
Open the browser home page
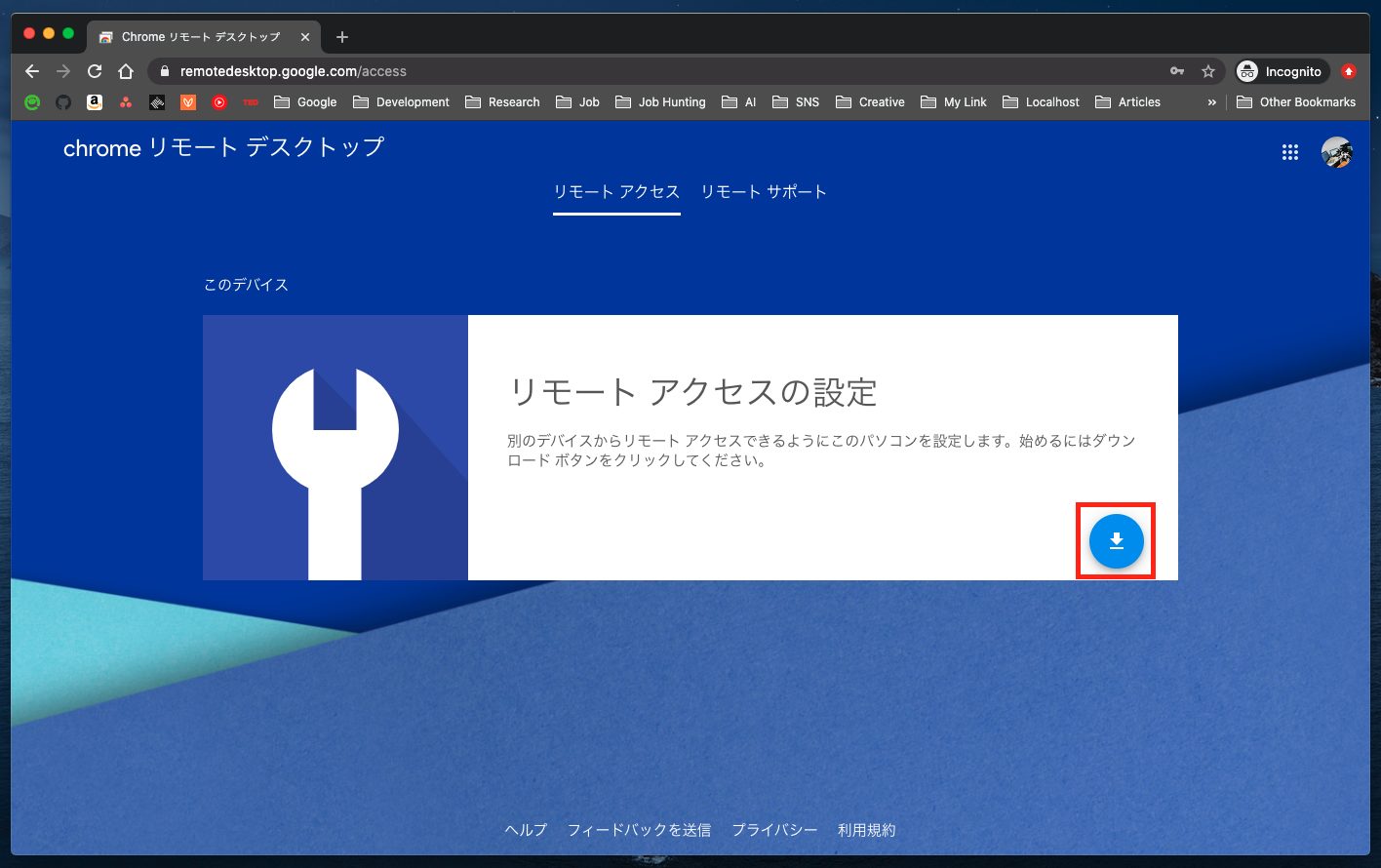pos(126,71)
